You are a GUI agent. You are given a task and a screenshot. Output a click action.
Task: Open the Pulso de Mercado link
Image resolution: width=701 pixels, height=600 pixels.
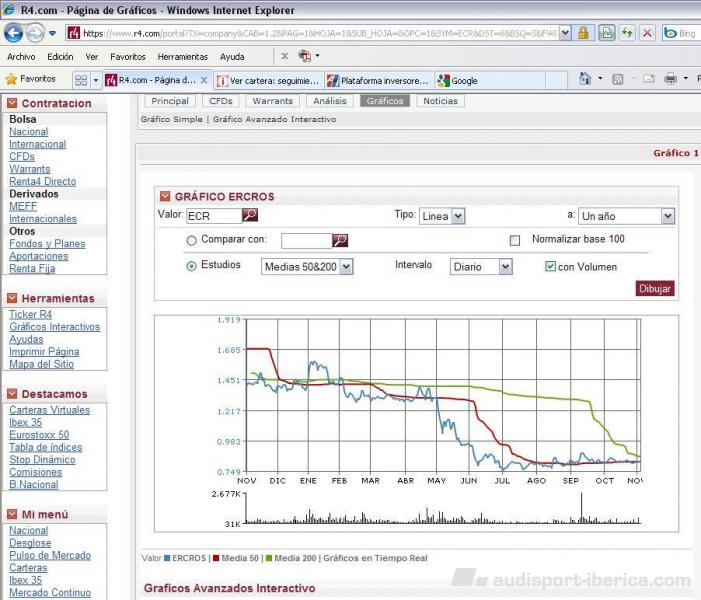(50, 555)
